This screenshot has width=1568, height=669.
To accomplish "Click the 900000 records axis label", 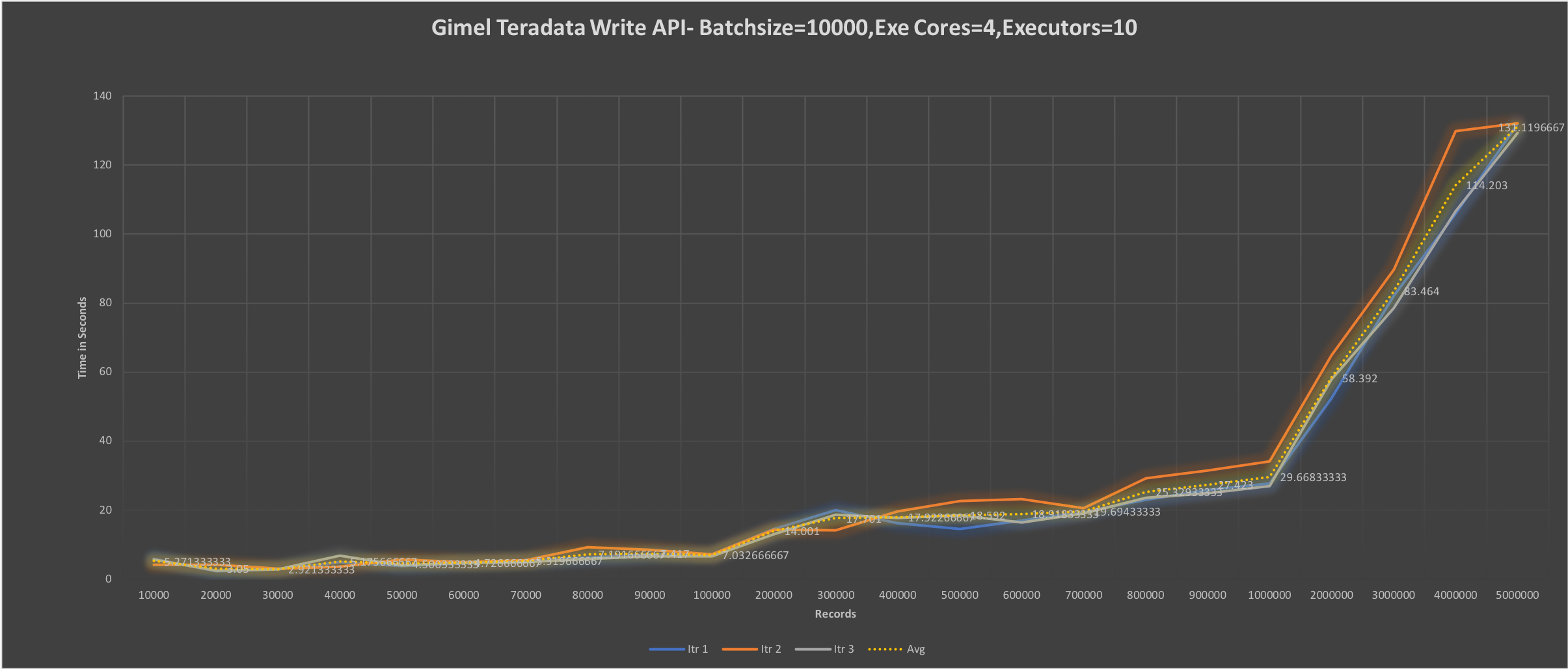I will (1208, 595).
